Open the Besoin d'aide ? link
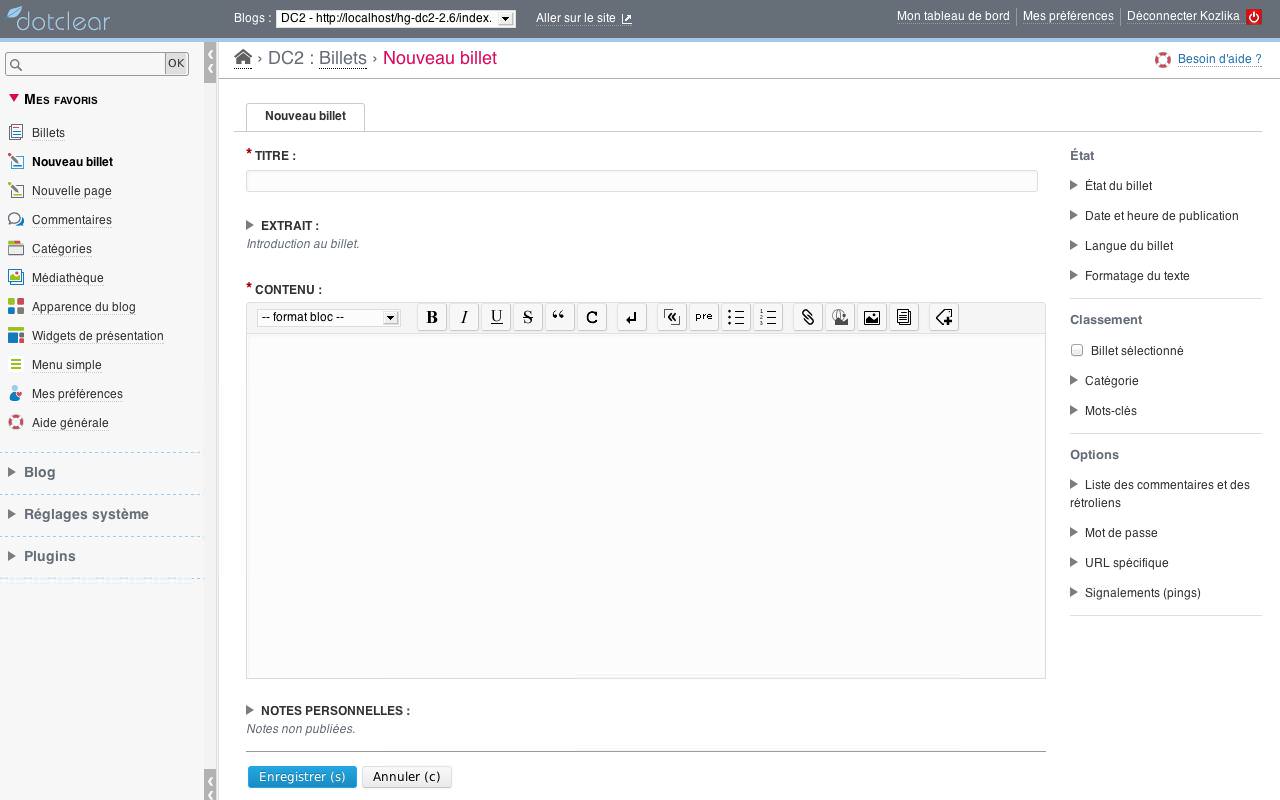This screenshot has height=800, width=1280. coord(1219,59)
